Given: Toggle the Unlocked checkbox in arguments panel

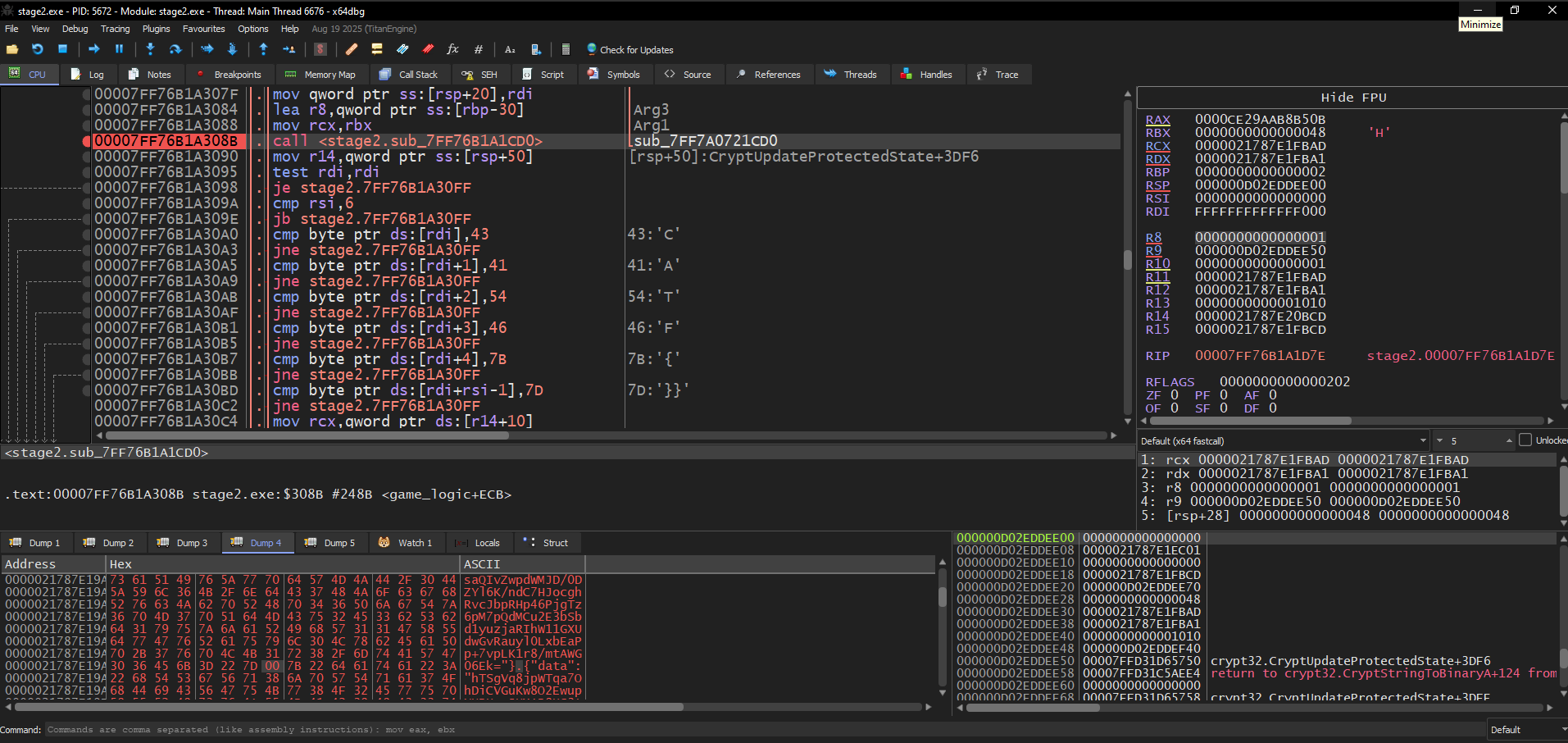Looking at the screenshot, I should [1525, 440].
